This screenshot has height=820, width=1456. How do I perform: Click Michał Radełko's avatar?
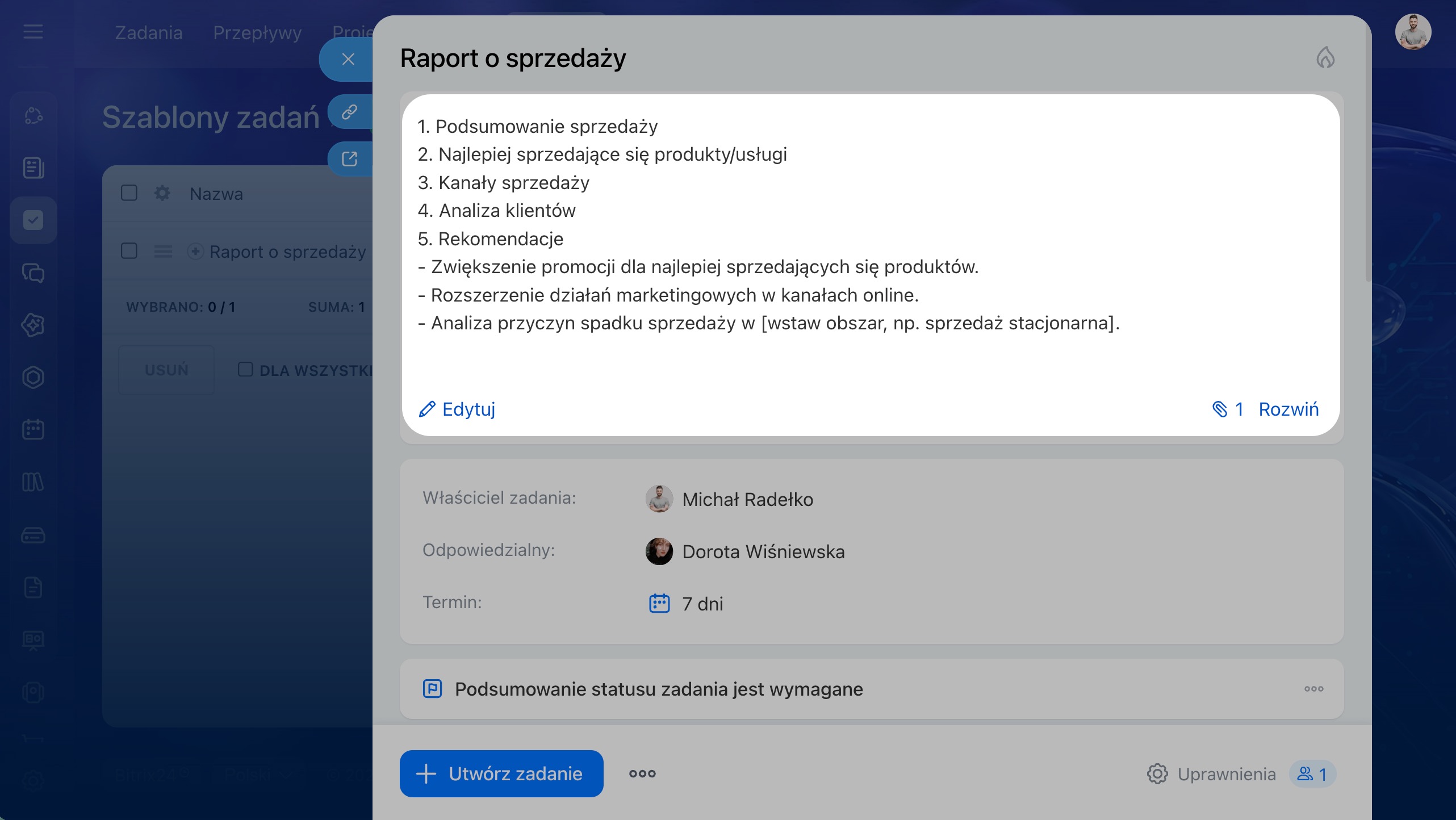pyautogui.click(x=659, y=499)
